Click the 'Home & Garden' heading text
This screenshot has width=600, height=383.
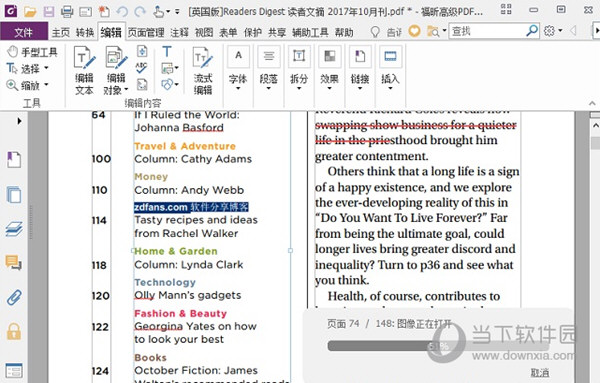click(x=176, y=251)
